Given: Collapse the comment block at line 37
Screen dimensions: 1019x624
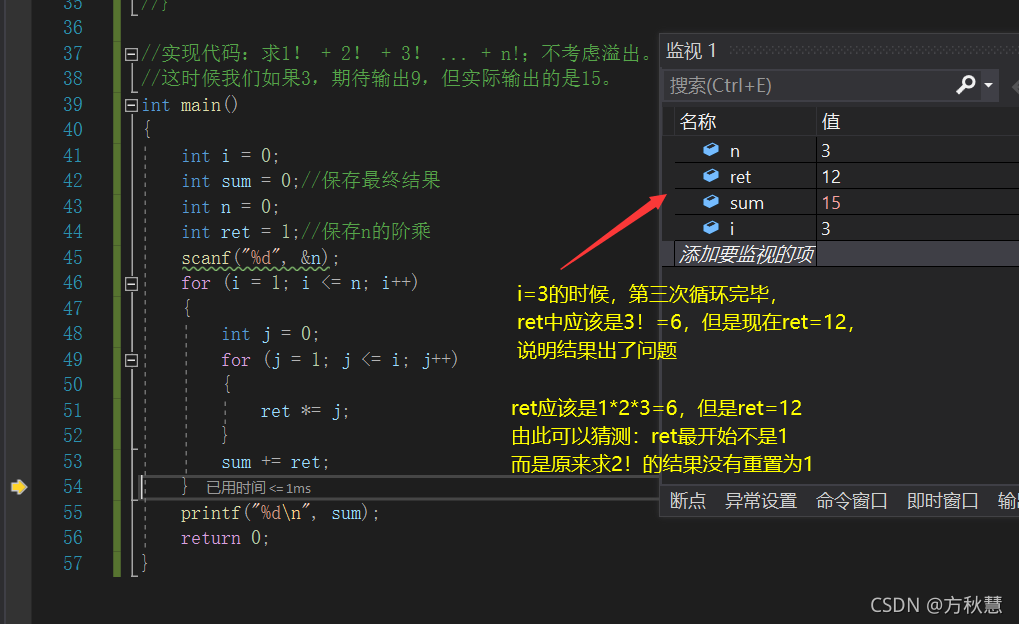Looking at the screenshot, I should tap(131, 54).
